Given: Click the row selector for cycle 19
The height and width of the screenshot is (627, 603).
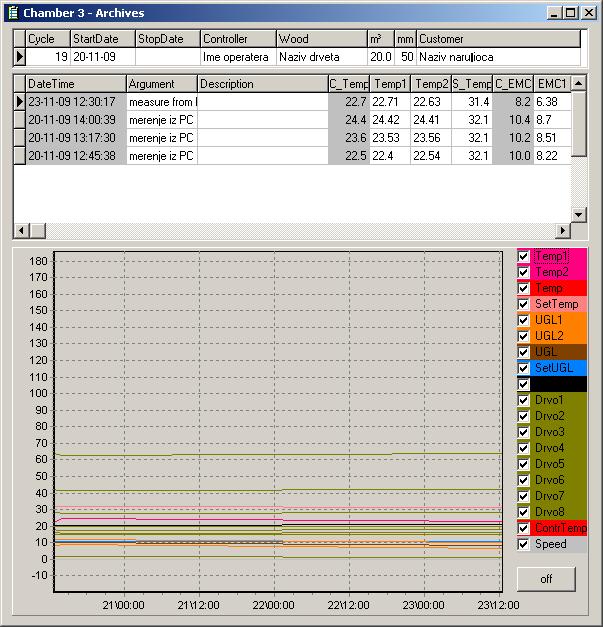Looking at the screenshot, I should 20,57.
